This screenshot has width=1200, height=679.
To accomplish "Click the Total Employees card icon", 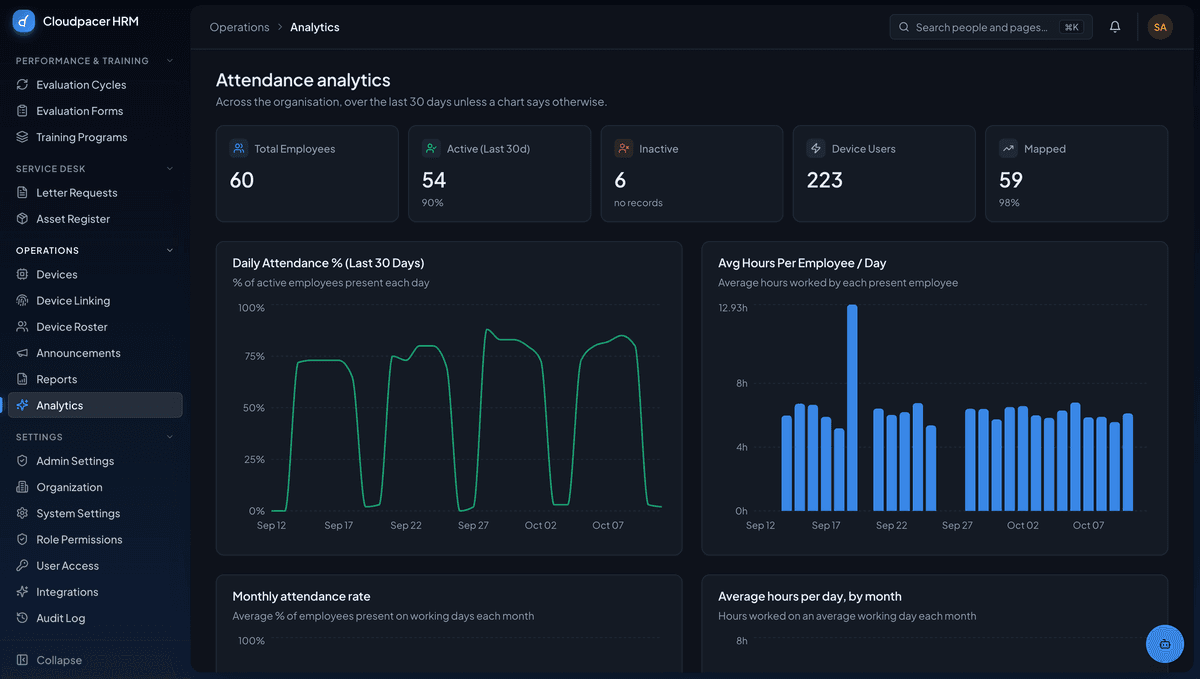I will point(238,148).
